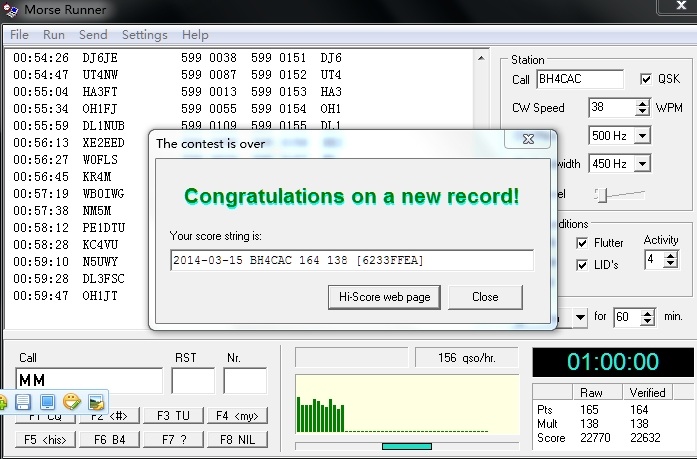Open the 500 Hz pitch dropdown

643,136
